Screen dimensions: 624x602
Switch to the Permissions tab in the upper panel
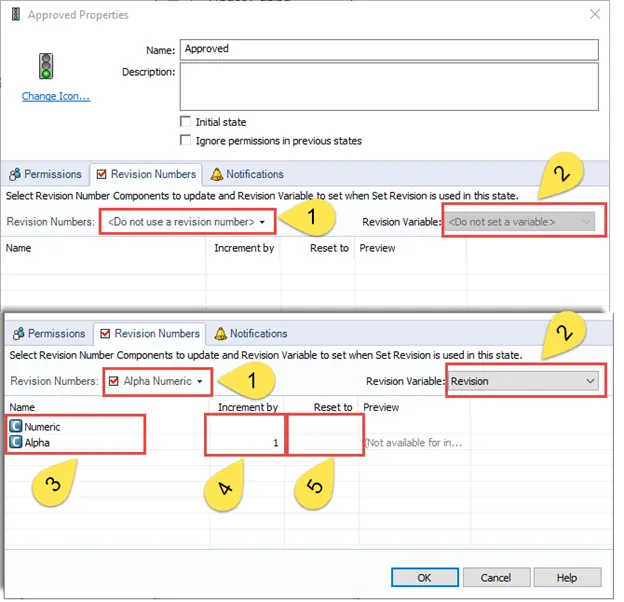pos(45,174)
